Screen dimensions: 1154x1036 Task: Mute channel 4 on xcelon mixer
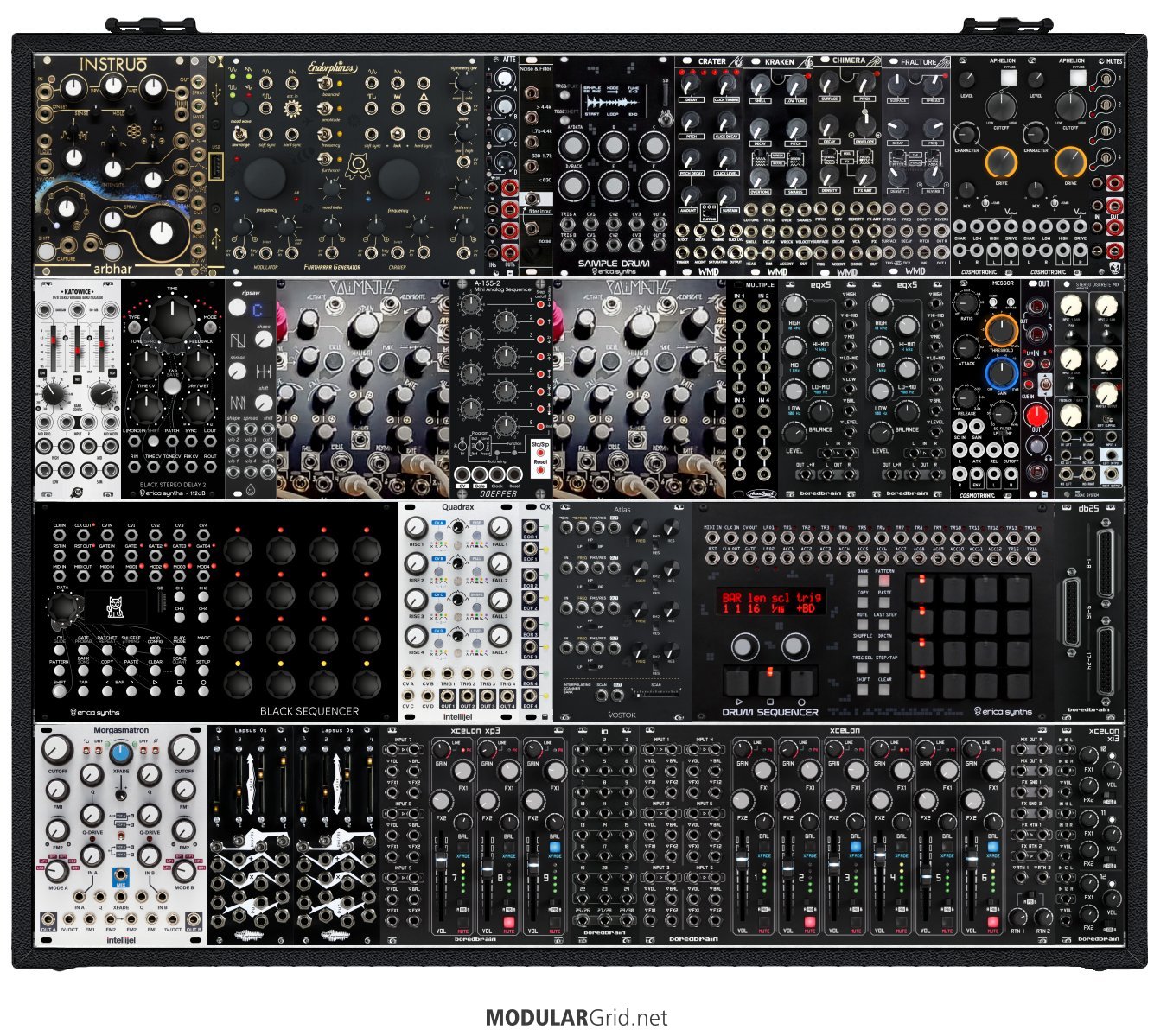[902, 922]
